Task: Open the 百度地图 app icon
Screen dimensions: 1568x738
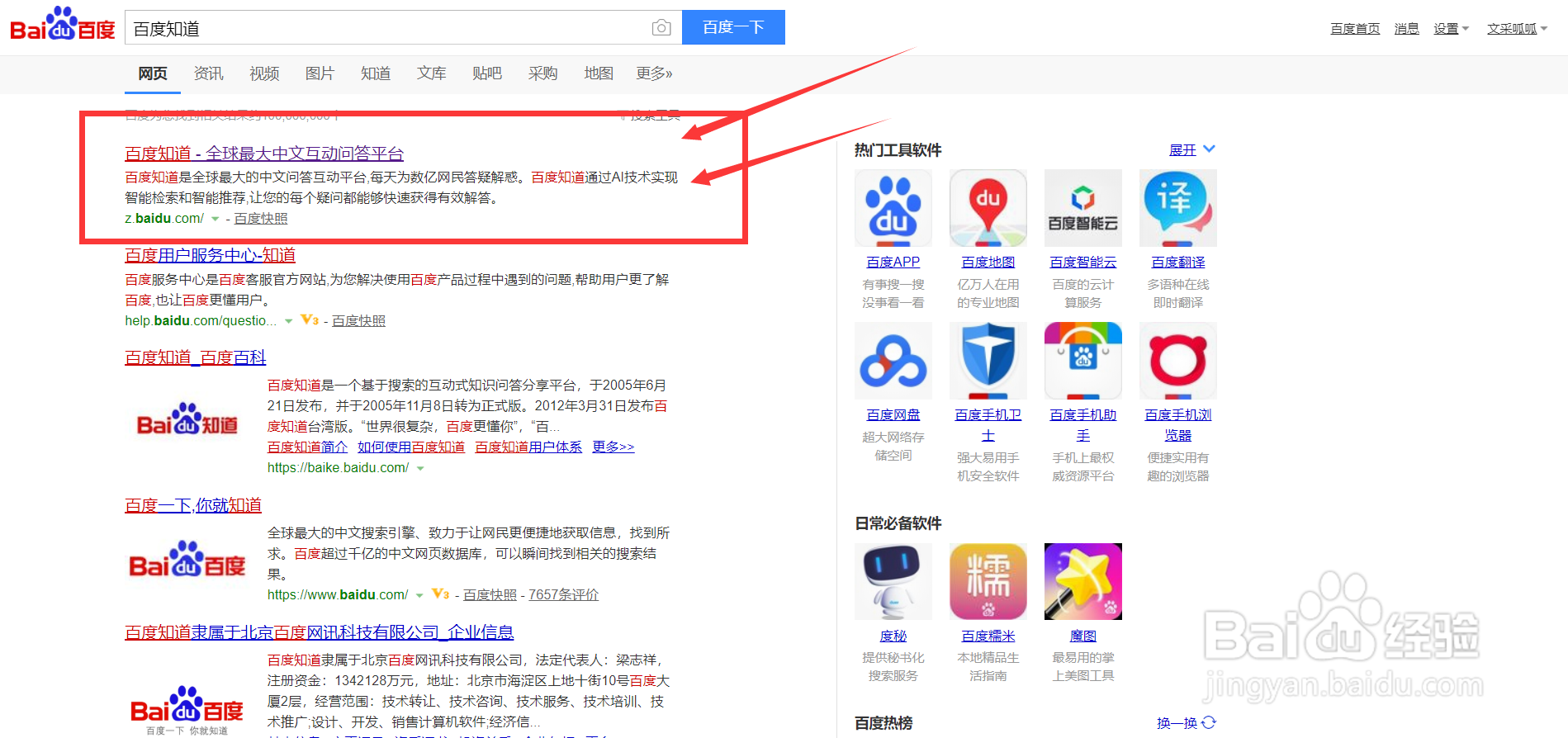Action: (988, 208)
